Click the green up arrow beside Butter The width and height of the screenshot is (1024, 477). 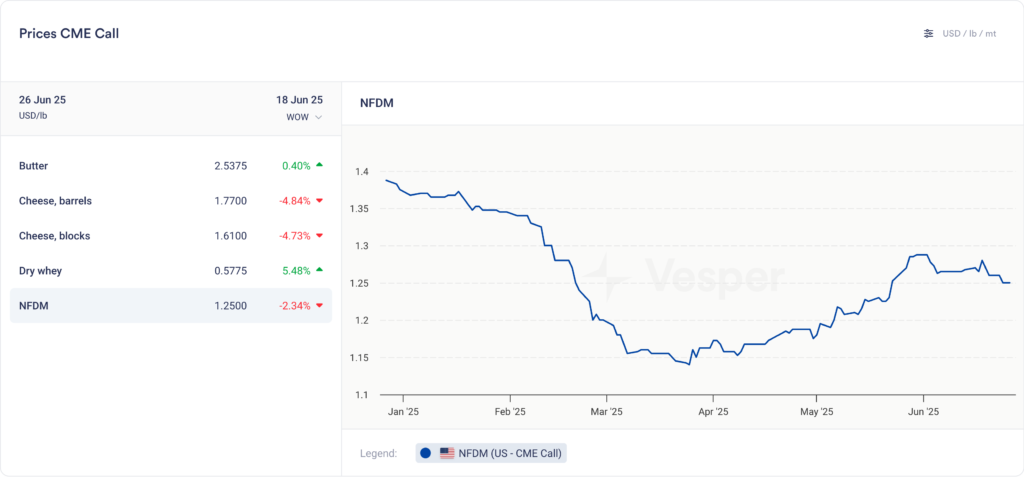[319, 165]
